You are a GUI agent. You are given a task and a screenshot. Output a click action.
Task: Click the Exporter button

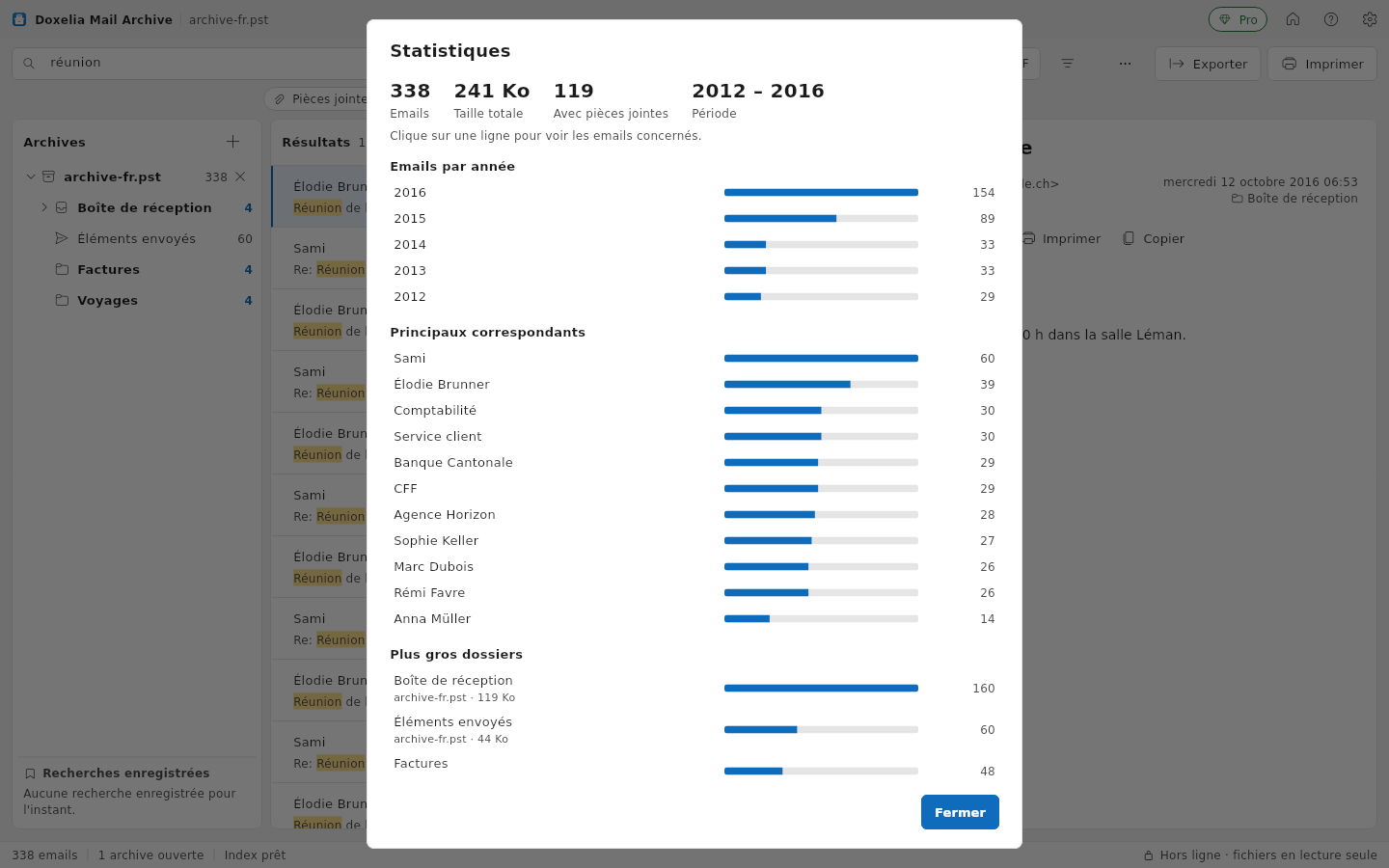[1208, 64]
